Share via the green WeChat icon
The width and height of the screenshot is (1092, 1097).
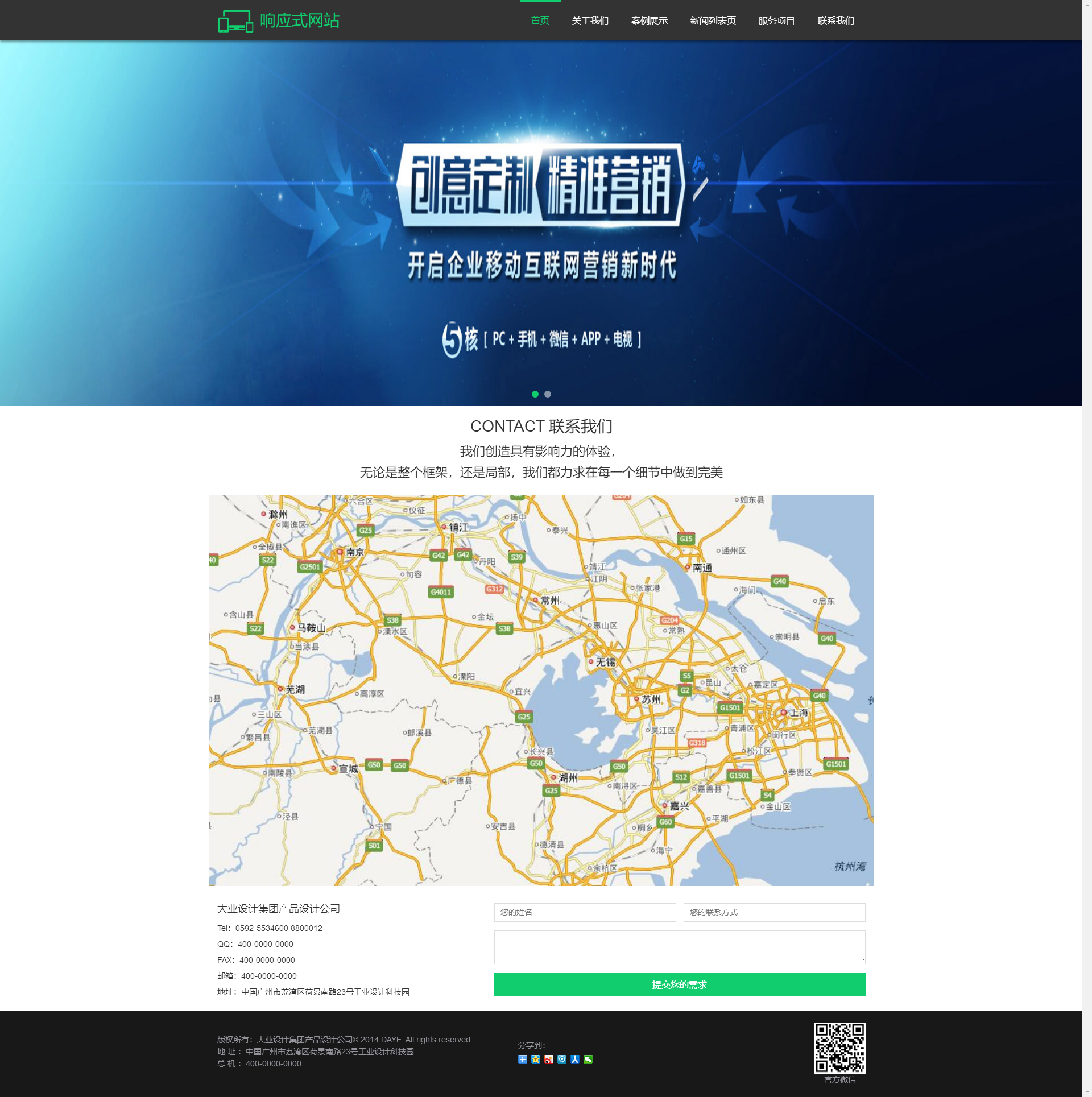[588, 1059]
